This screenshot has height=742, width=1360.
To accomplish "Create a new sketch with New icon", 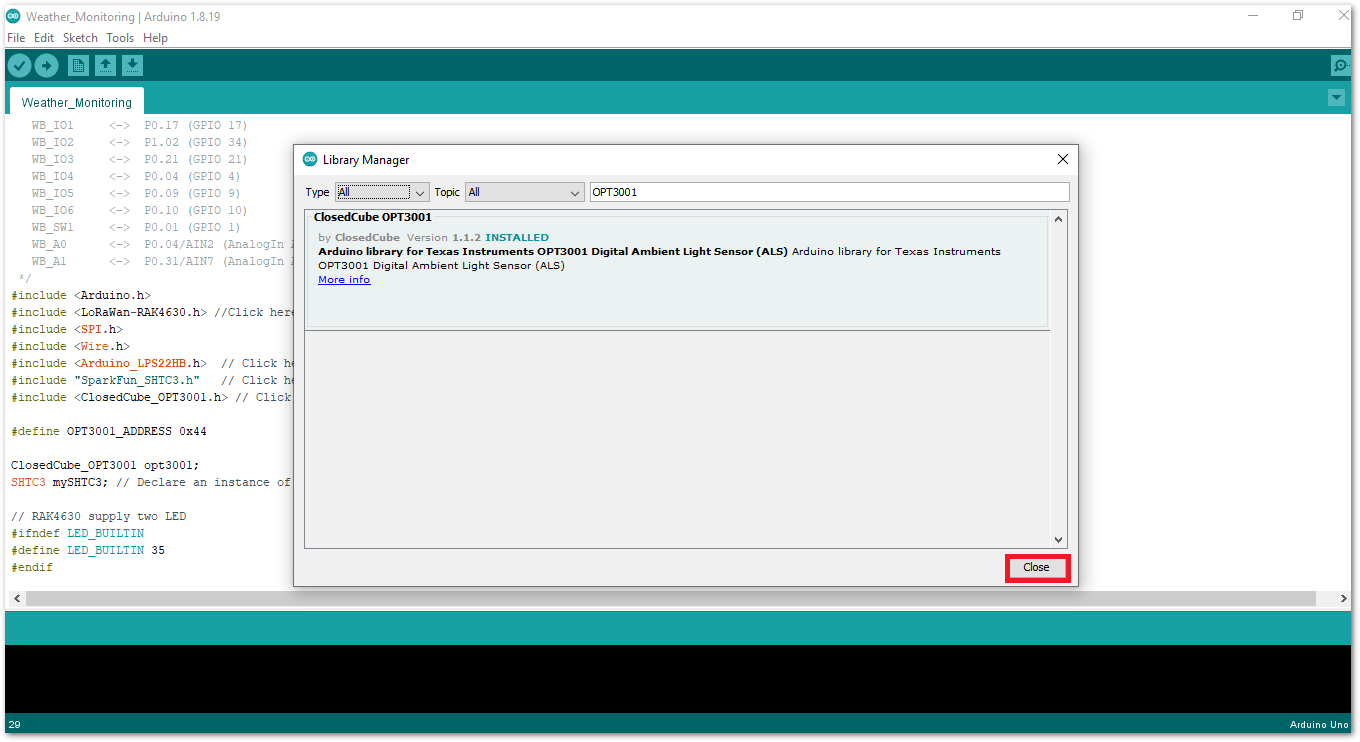I will [x=78, y=66].
